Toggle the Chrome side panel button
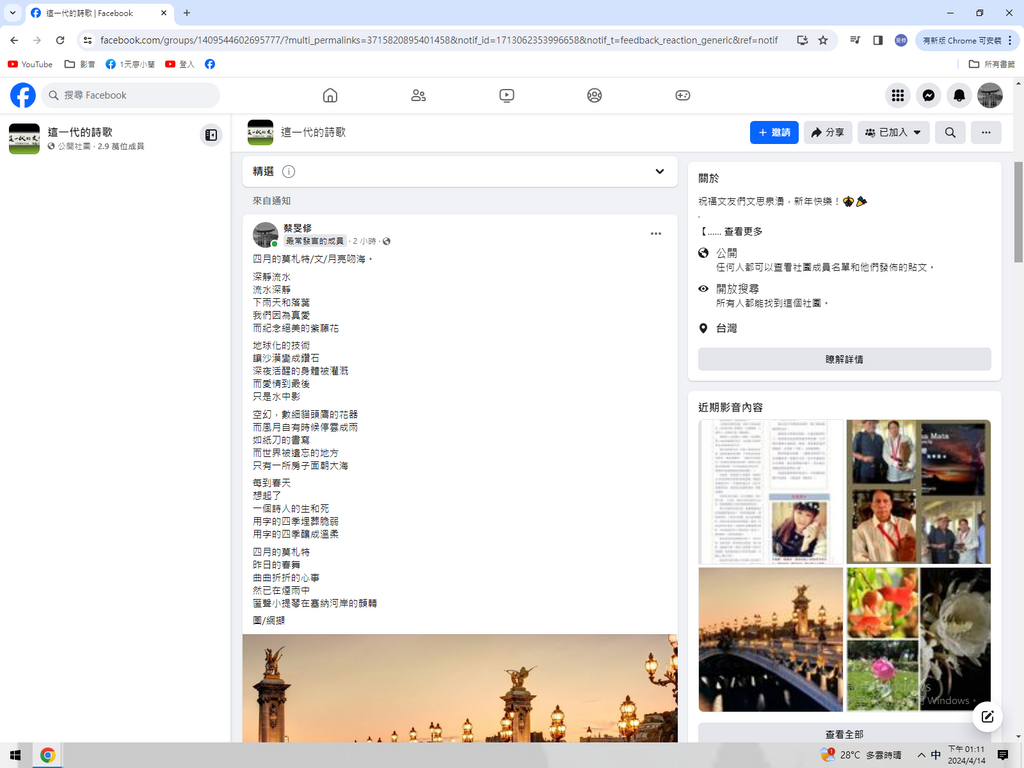Image resolution: width=1024 pixels, height=768 pixels. (877, 40)
